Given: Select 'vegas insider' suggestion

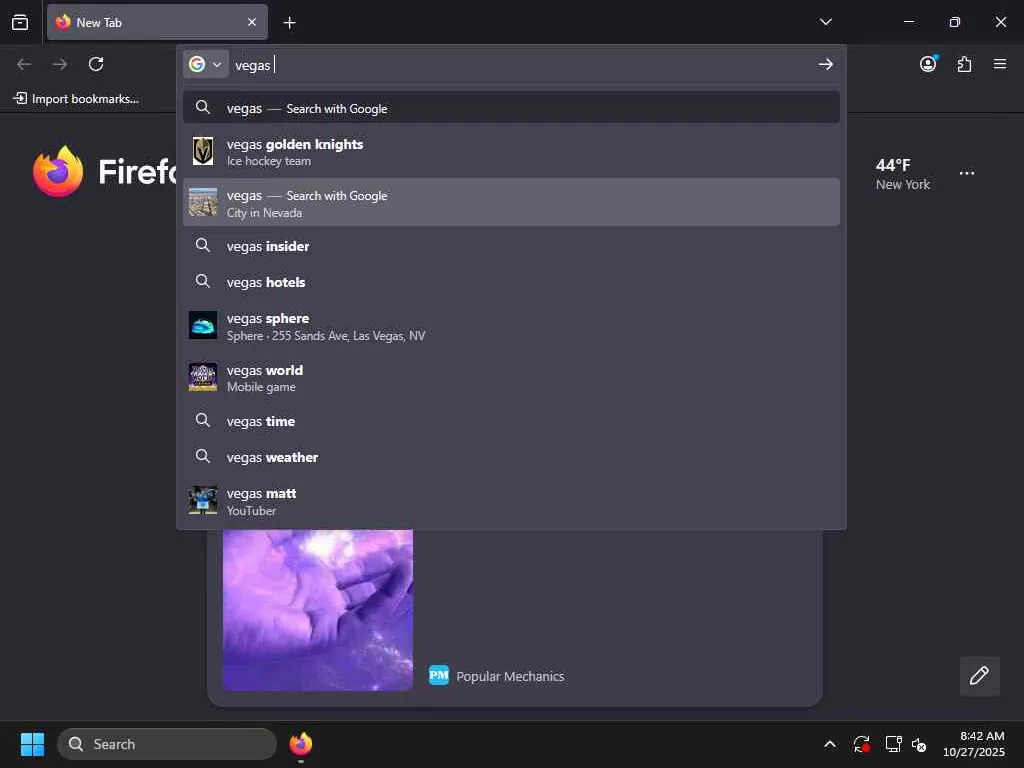Looking at the screenshot, I should [x=511, y=246].
